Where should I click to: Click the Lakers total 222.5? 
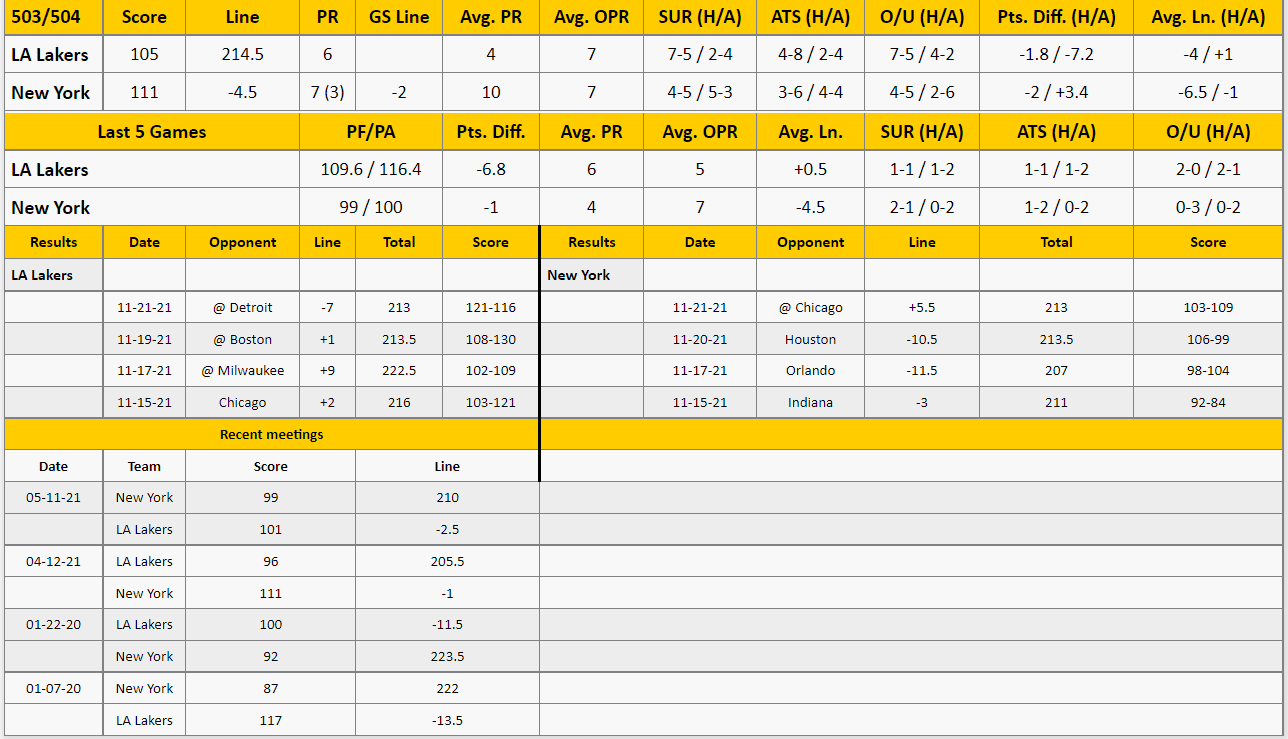point(399,370)
